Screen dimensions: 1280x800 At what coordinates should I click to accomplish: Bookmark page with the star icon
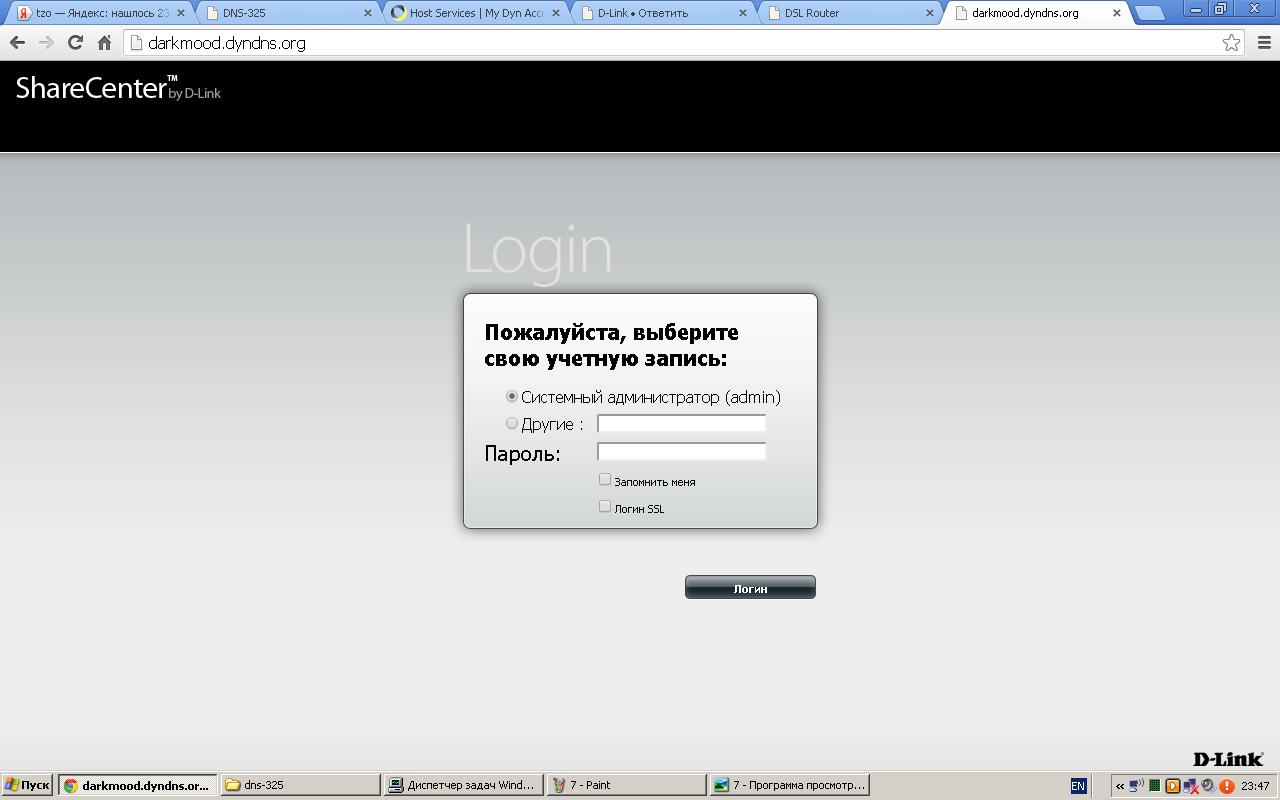1231,43
